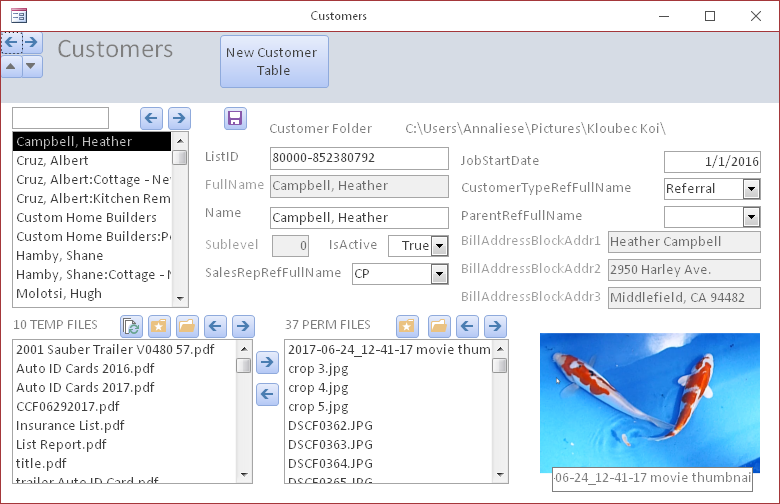Screen dimensions: 780x504
Task: Click the FullName field
Action: coord(359,186)
